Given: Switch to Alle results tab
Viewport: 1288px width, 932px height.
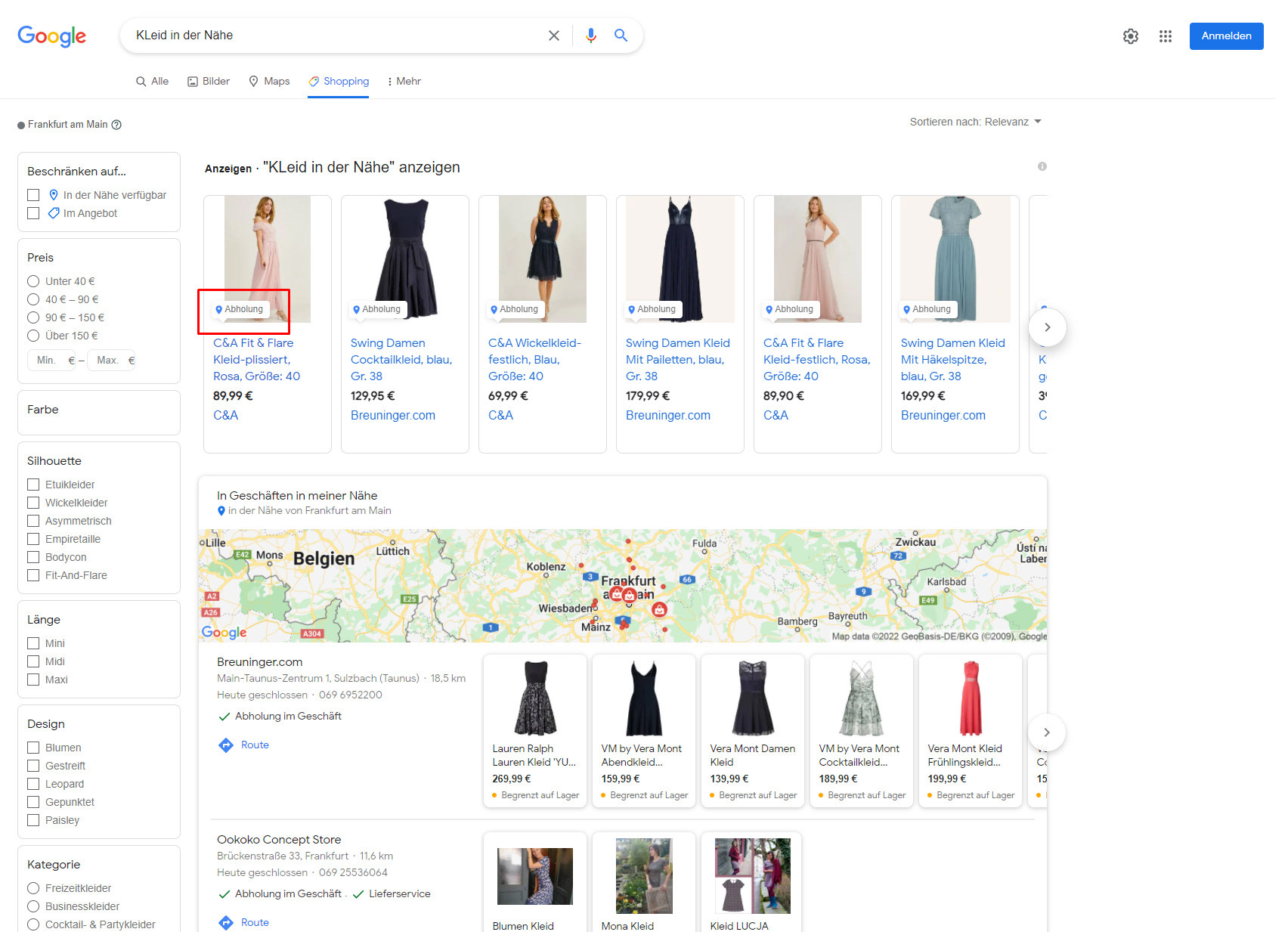Looking at the screenshot, I should [152, 81].
